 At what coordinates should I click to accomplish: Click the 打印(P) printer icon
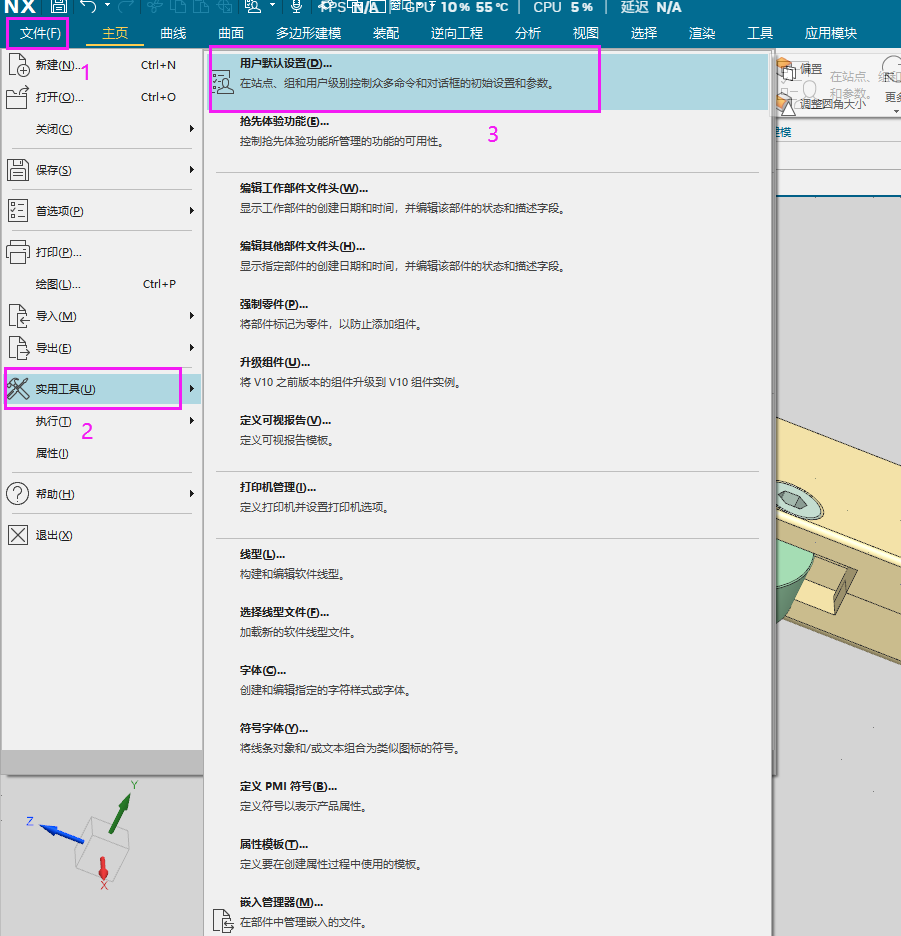coord(18,252)
